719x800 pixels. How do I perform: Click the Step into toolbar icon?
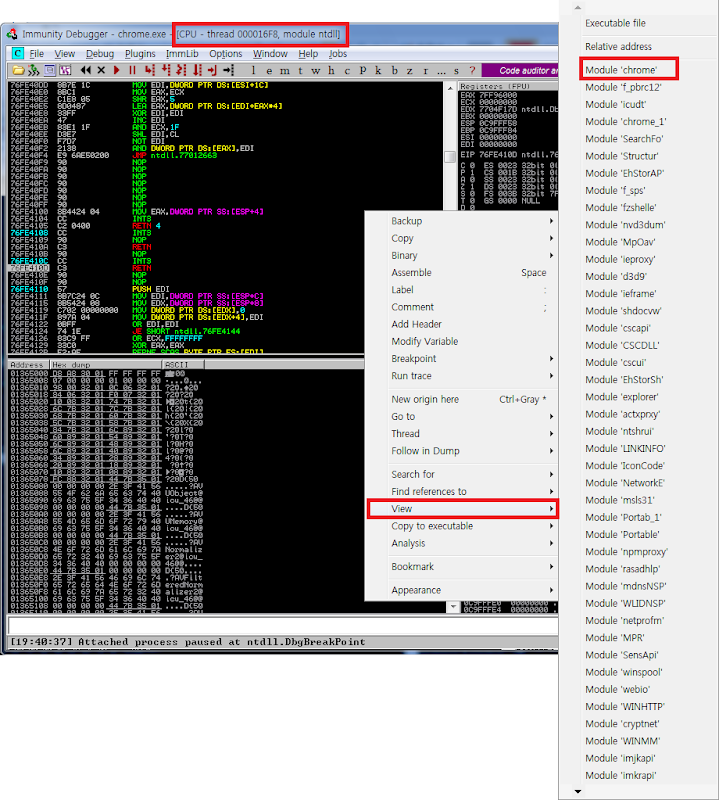pos(150,70)
